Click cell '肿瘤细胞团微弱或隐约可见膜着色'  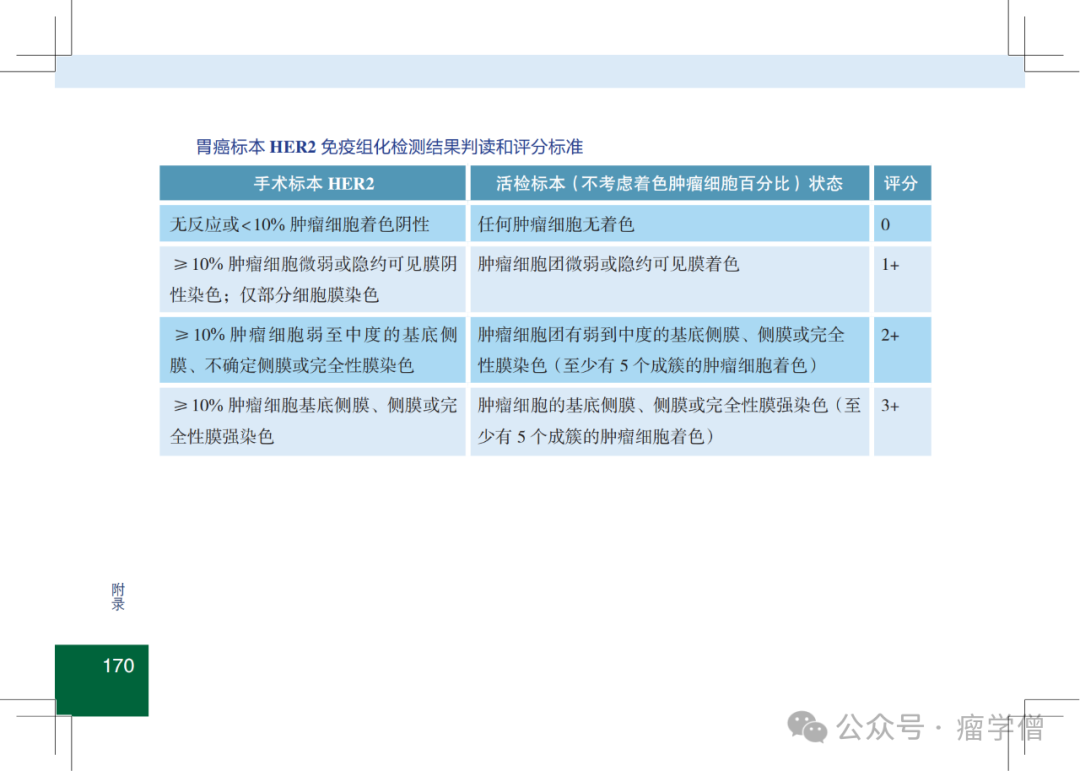tap(669, 279)
